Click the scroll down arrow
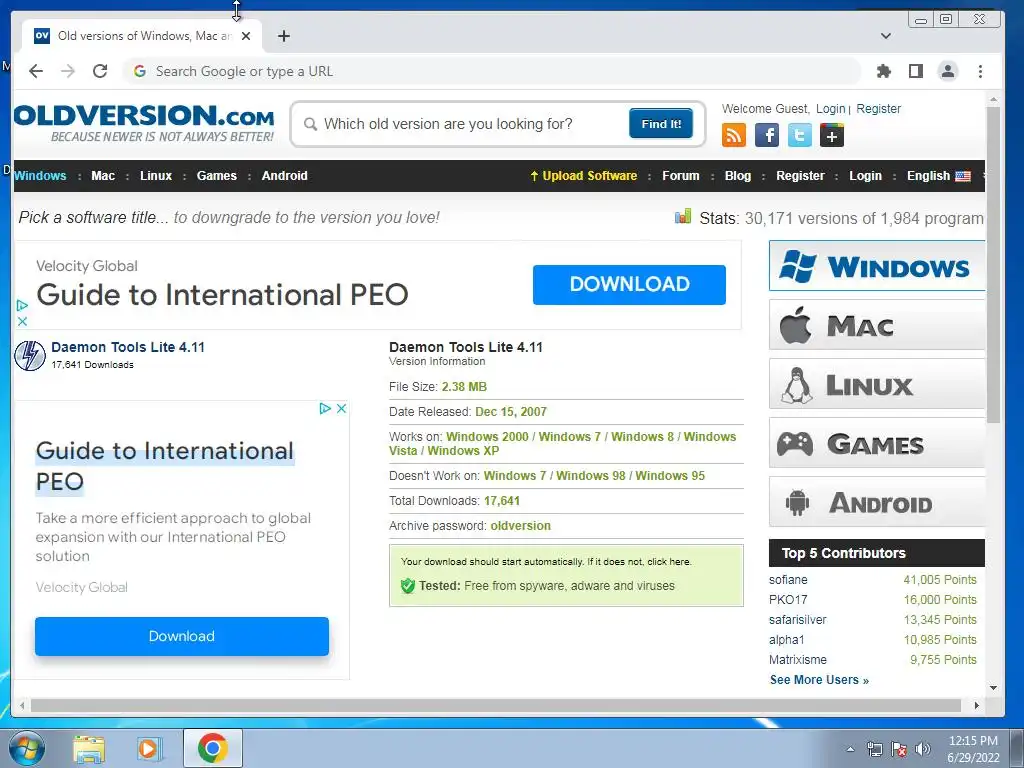Screen dimensions: 1024x768 993,688
